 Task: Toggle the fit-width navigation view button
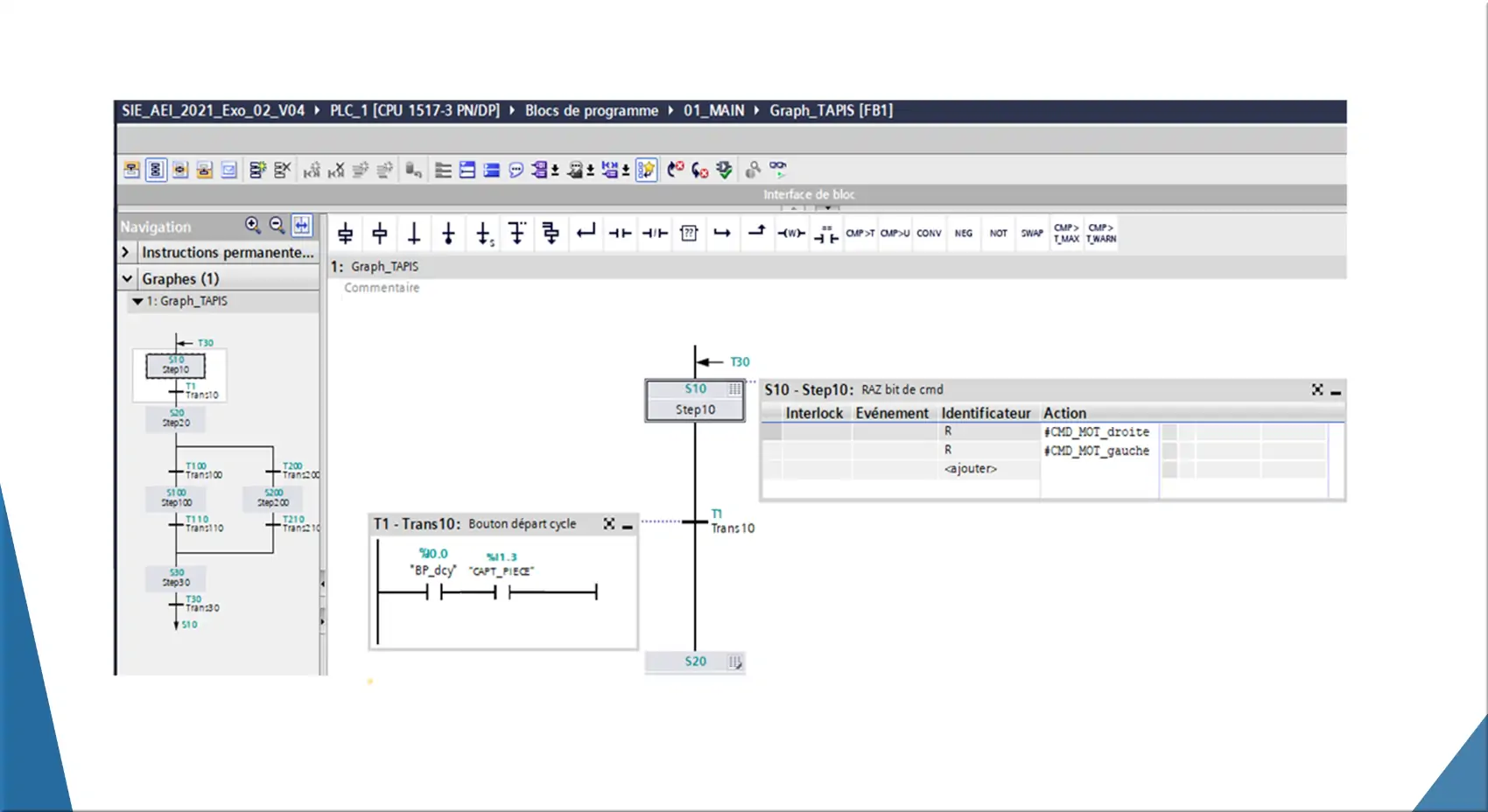click(302, 226)
